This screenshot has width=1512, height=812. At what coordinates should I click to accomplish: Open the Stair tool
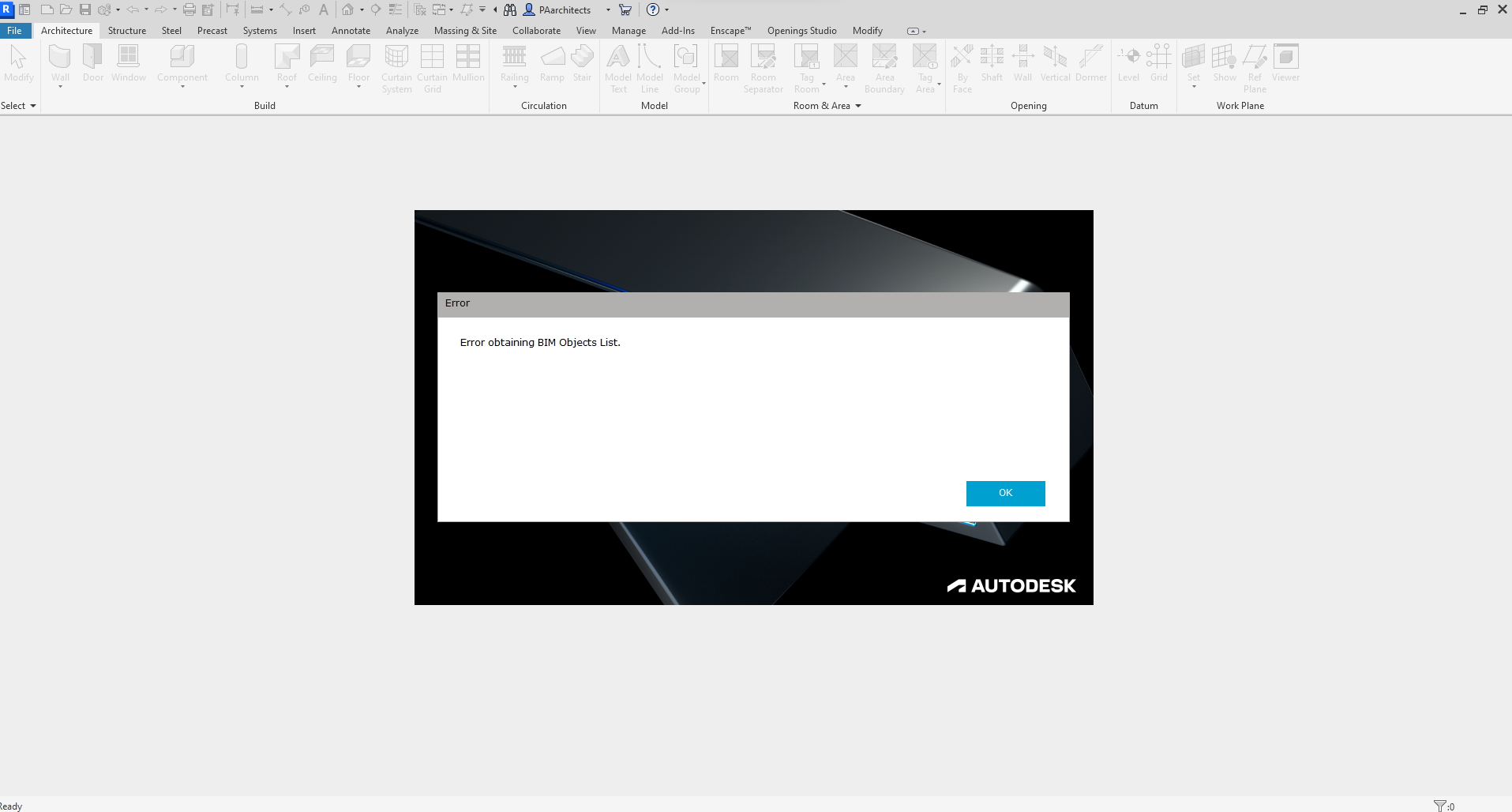click(x=583, y=63)
